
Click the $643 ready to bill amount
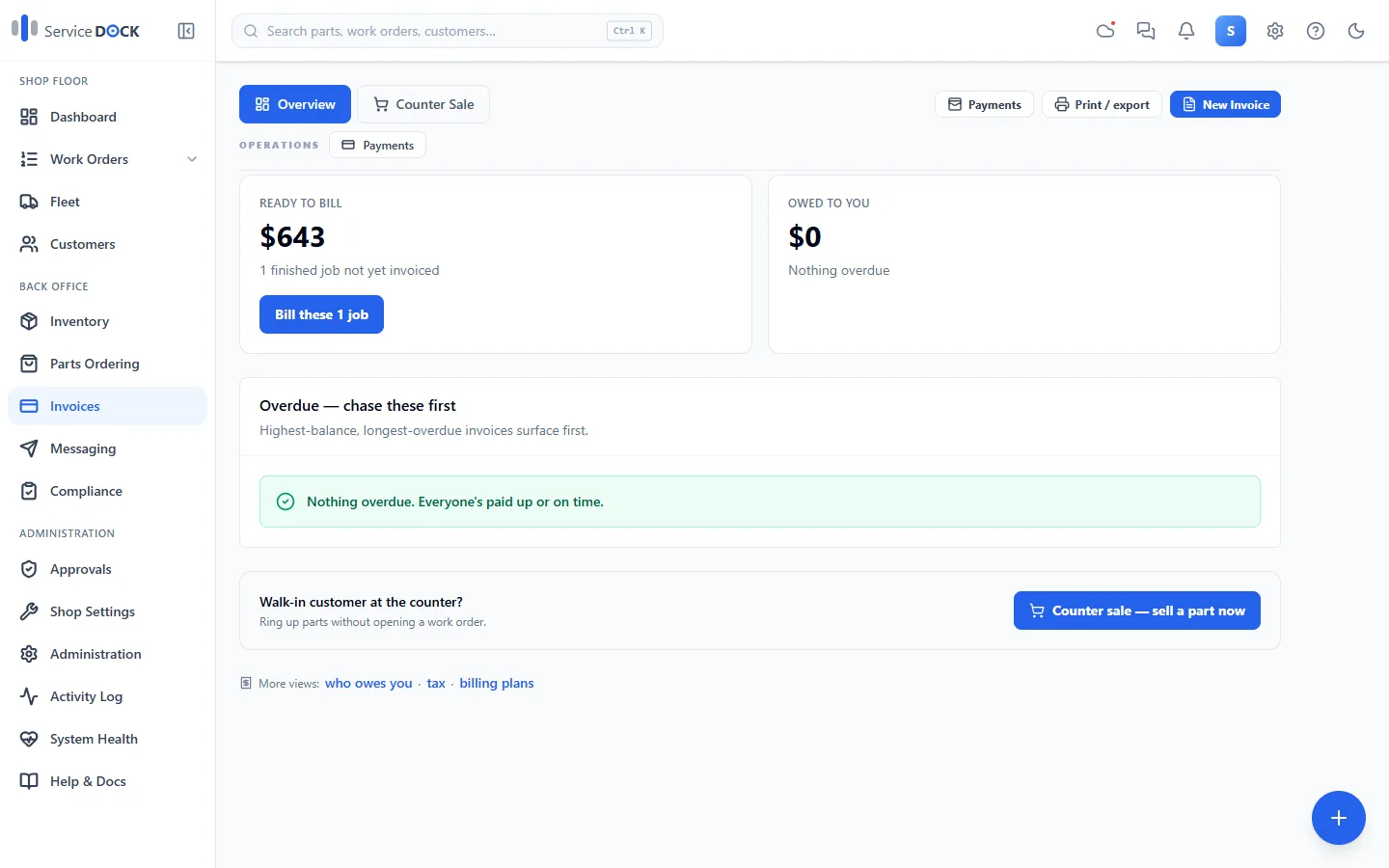pos(292,236)
